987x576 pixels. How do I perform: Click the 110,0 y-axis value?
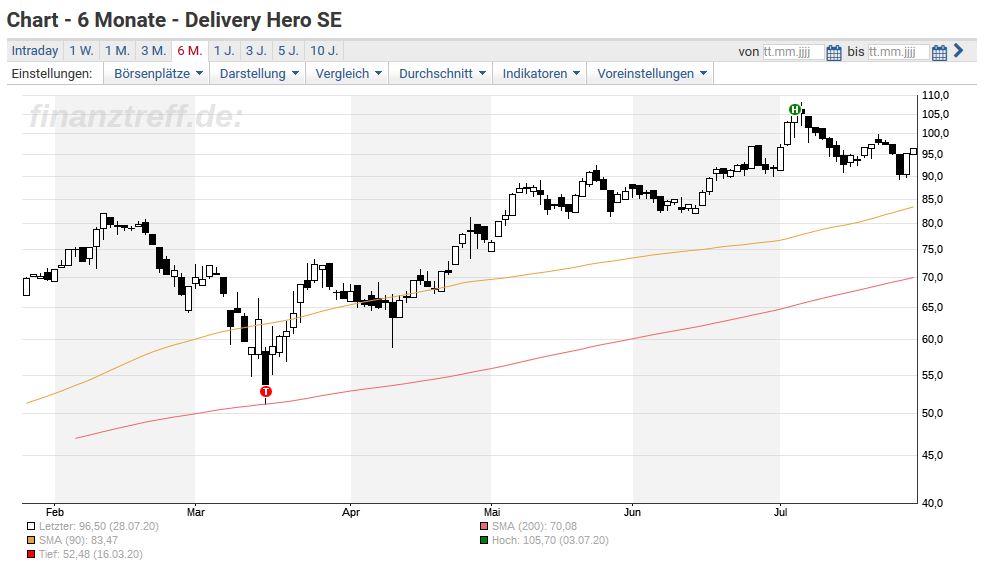[x=935, y=96]
